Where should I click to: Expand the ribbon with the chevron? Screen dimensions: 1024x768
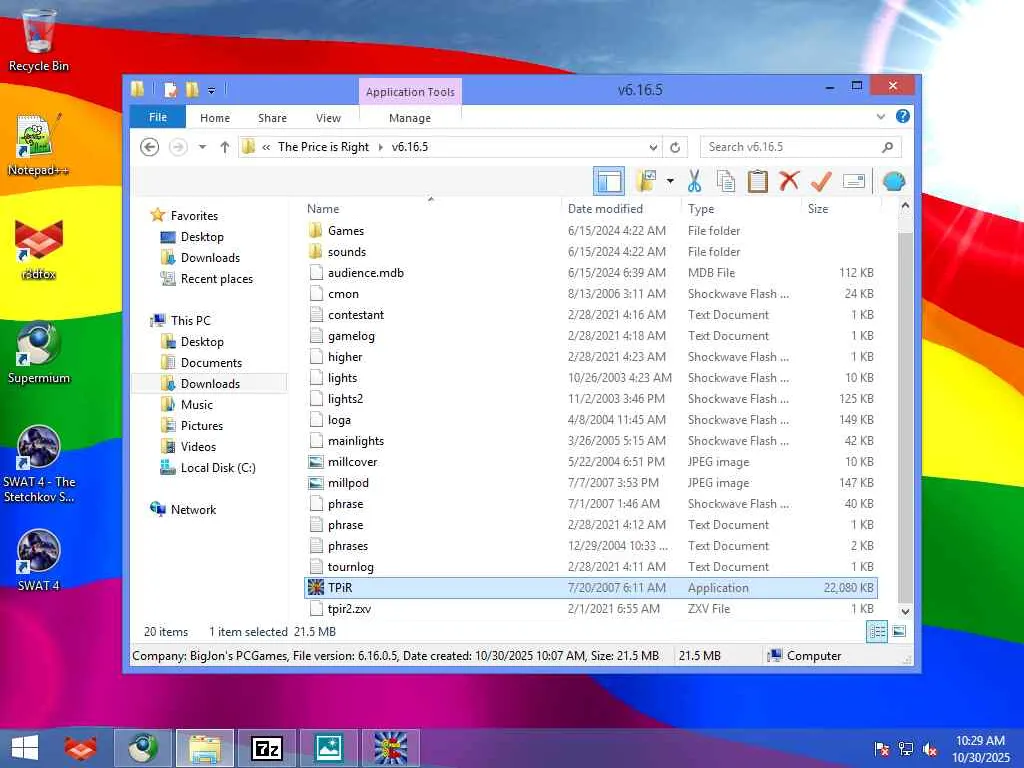(x=880, y=117)
